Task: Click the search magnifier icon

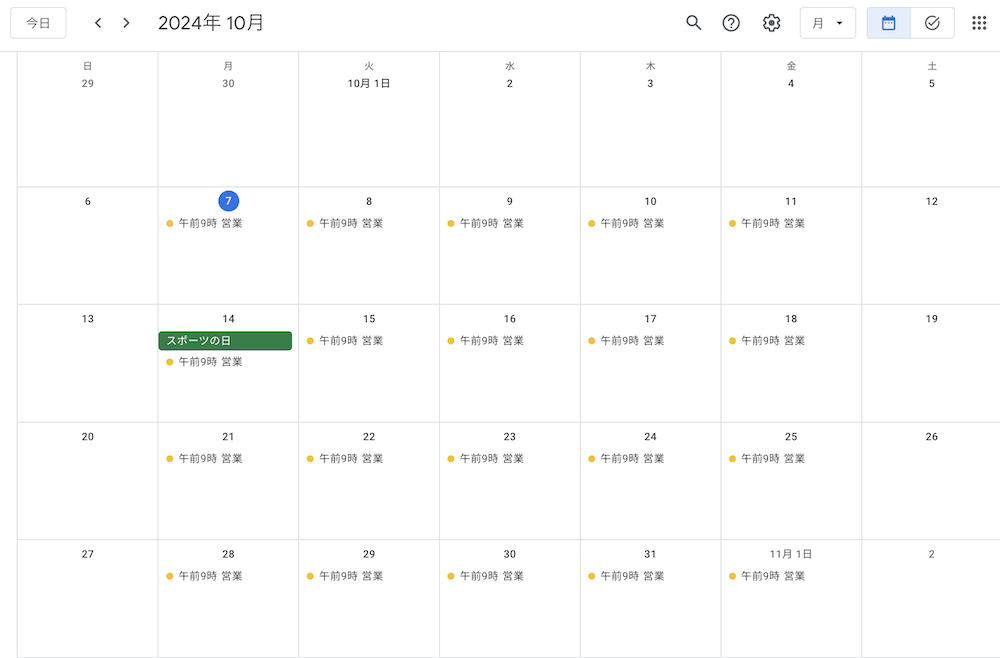Action: point(693,23)
